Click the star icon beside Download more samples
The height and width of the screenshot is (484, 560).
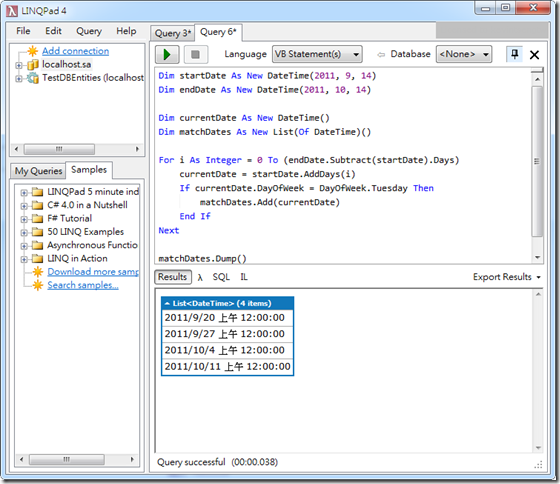(38, 272)
